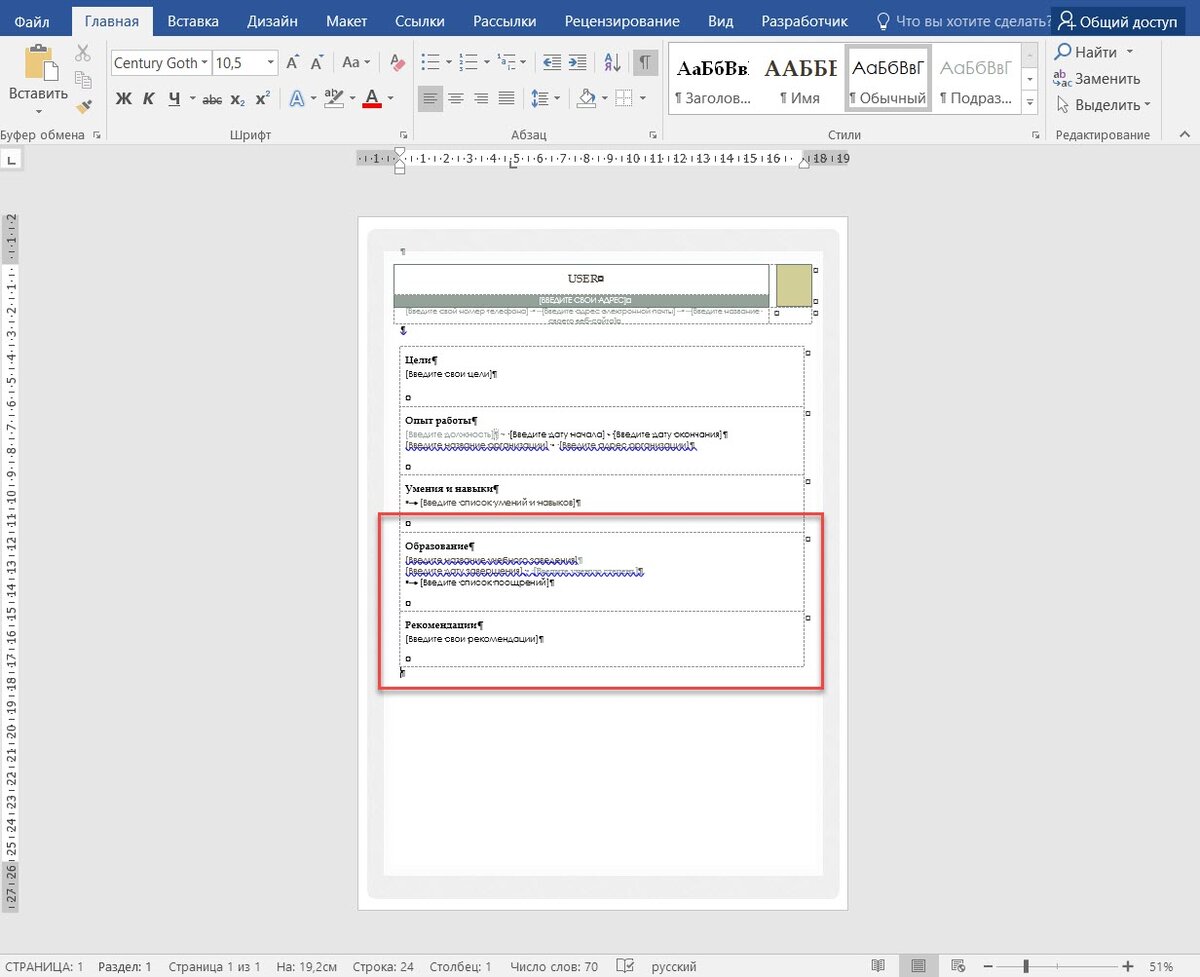Image resolution: width=1200 pixels, height=977 pixels.
Task: Apply strikethrough formatting
Action: [x=212, y=98]
